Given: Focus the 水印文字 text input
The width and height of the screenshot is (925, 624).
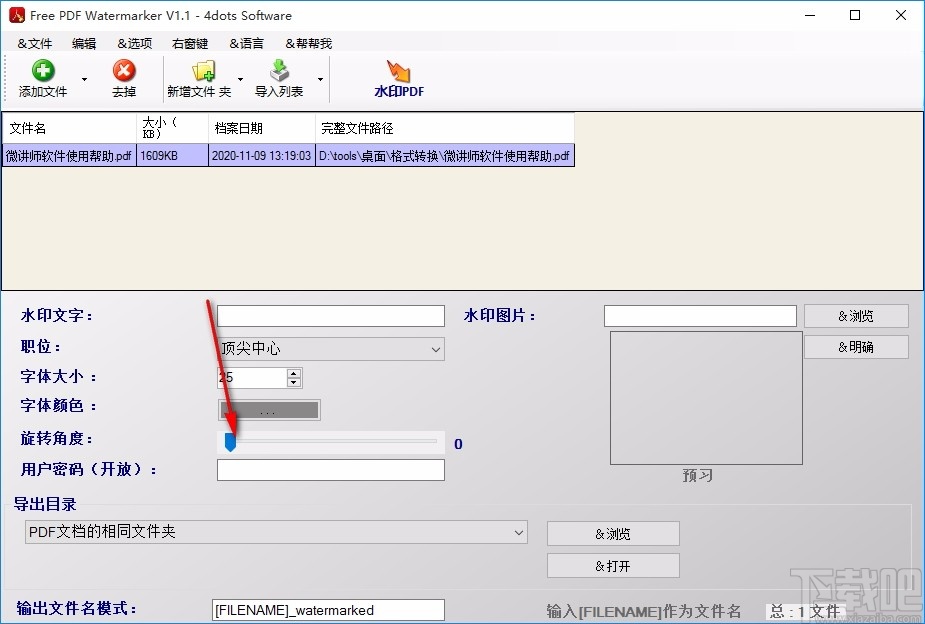Looking at the screenshot, I should click(x=330, y=316).
